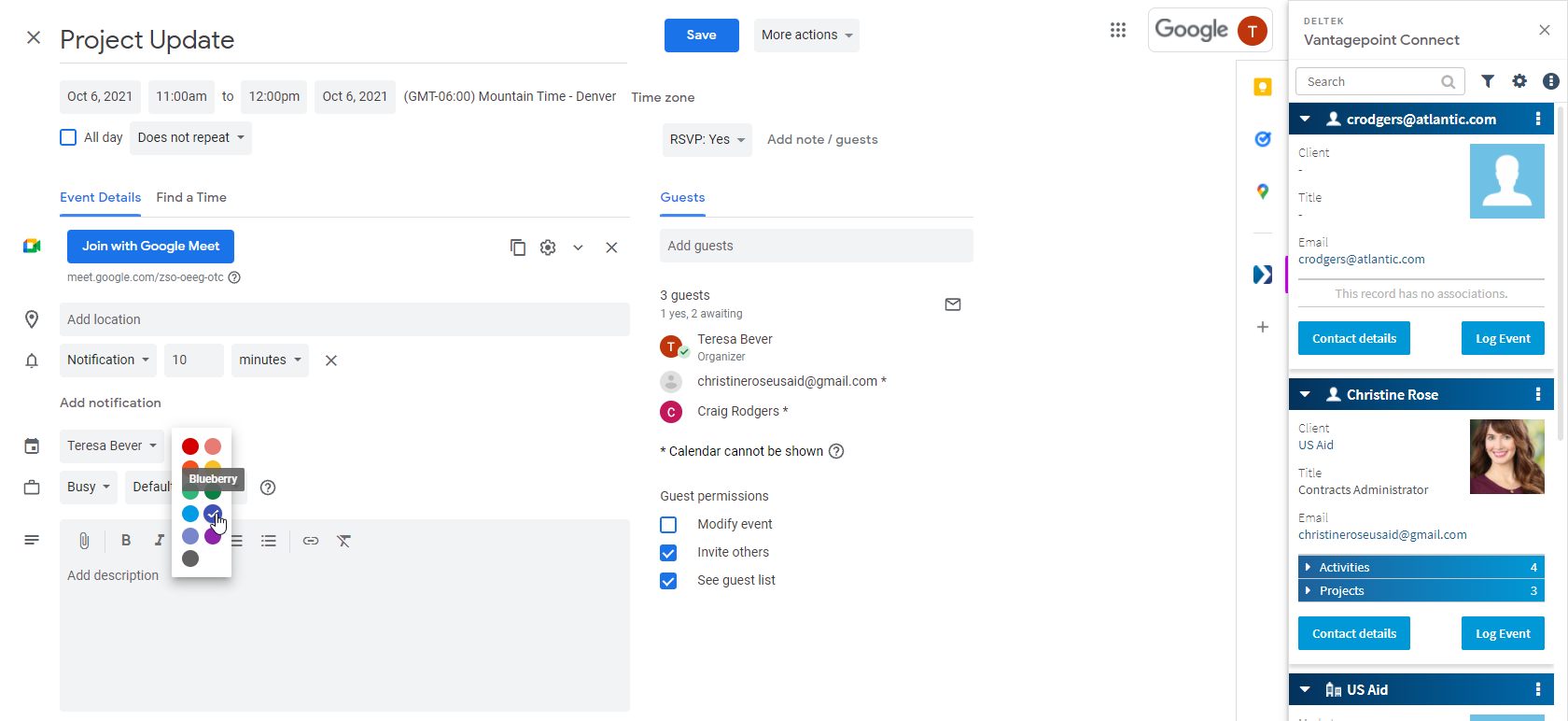Open US Aid card options menu
The width and height of the screenshot is (1568, 721).
click(x=1538, y=689)
